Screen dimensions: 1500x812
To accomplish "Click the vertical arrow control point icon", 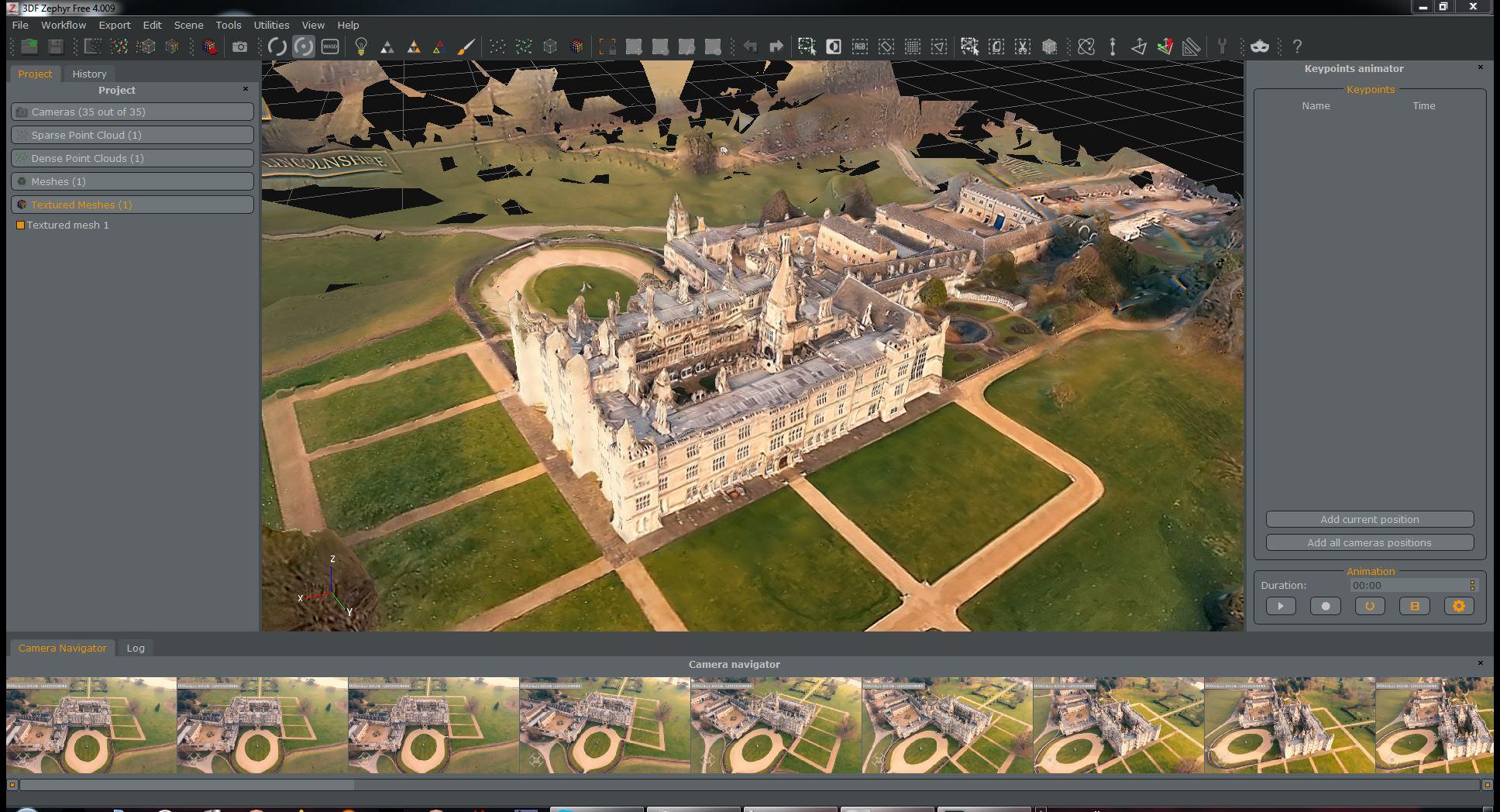I will tap(1113, 46).
